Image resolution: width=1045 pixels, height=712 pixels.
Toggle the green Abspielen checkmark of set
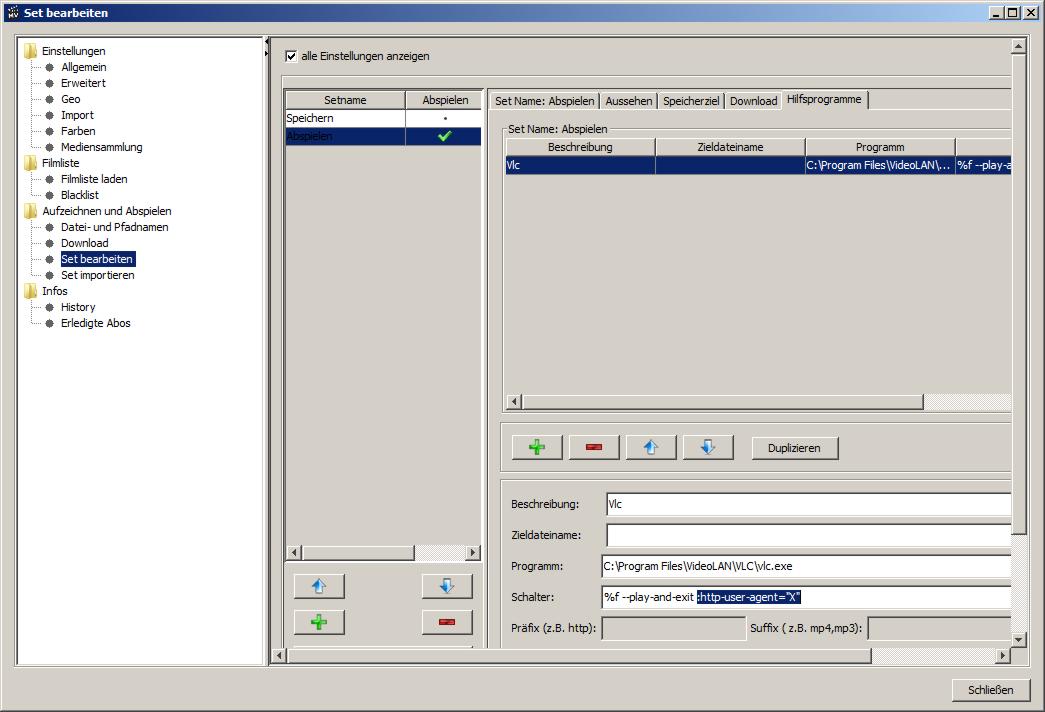(444, 136)
